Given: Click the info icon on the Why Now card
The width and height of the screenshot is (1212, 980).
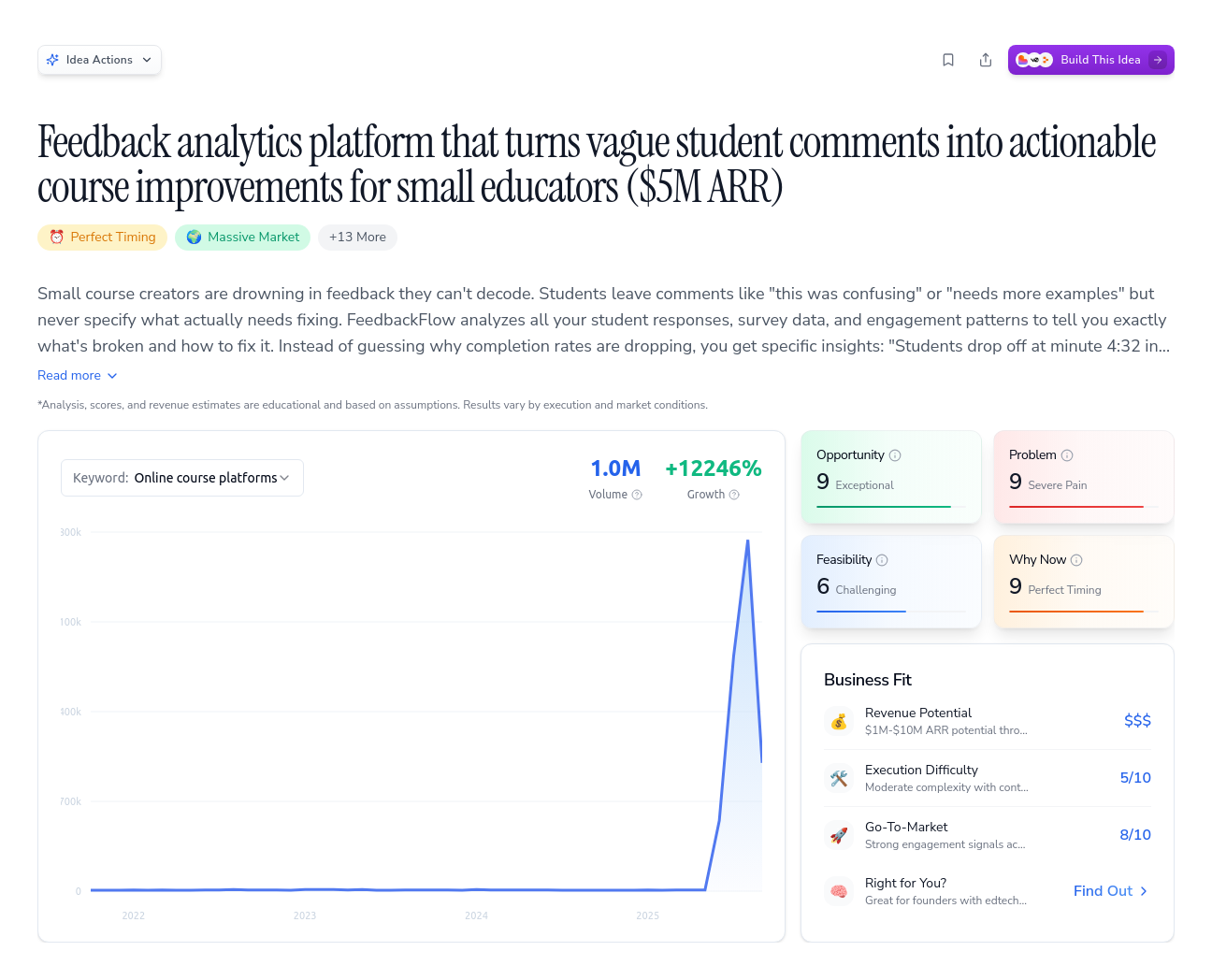Looking at the screenshot, I should 1078,560.
